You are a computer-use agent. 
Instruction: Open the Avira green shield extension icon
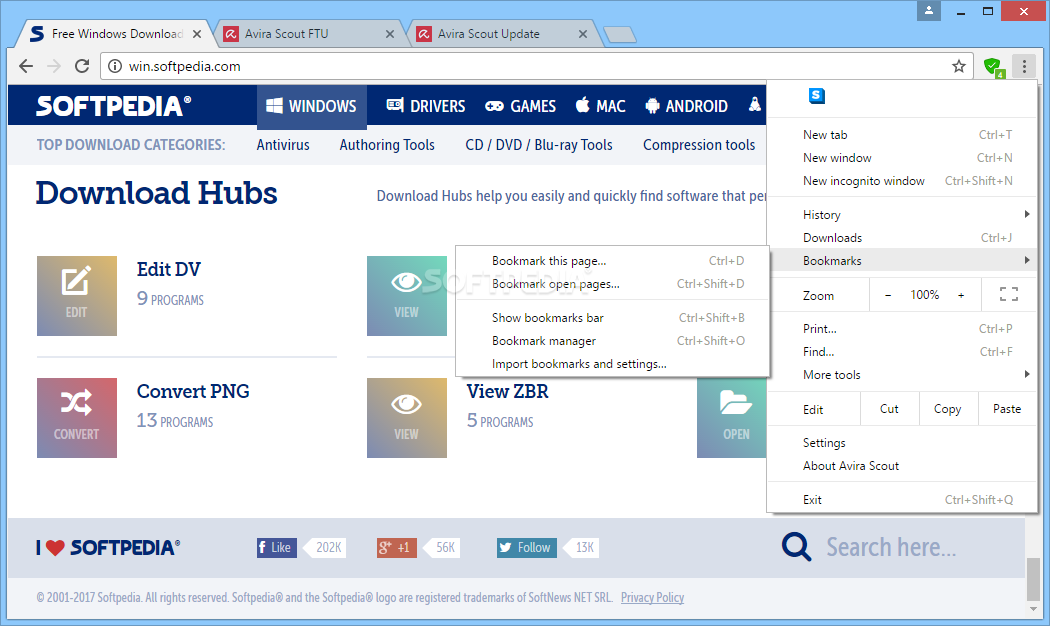(994, 67)
